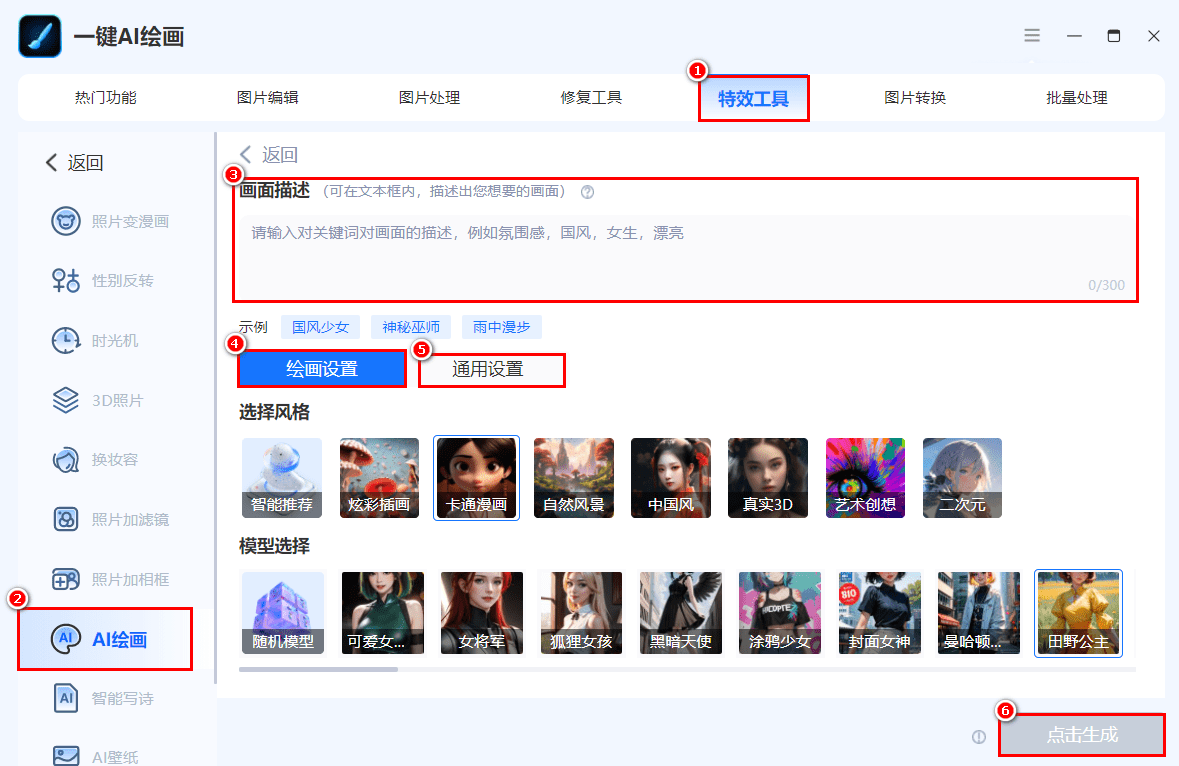Select the 照片加滤镜 filter icon

click(x=66, y=519)
